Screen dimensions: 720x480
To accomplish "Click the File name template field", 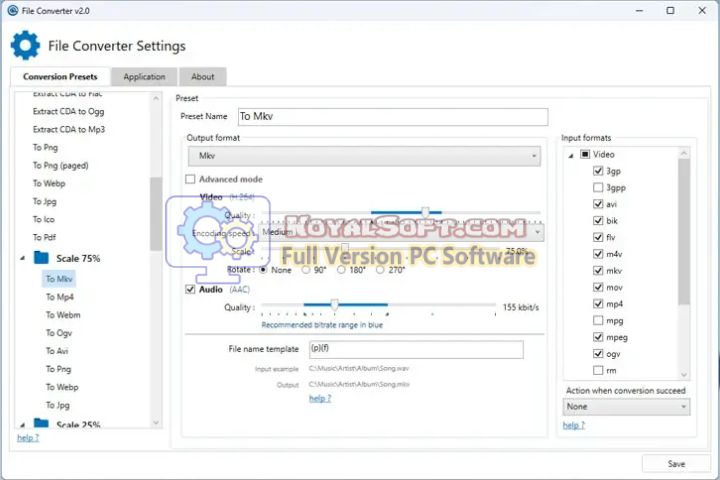I will (416, 350).
